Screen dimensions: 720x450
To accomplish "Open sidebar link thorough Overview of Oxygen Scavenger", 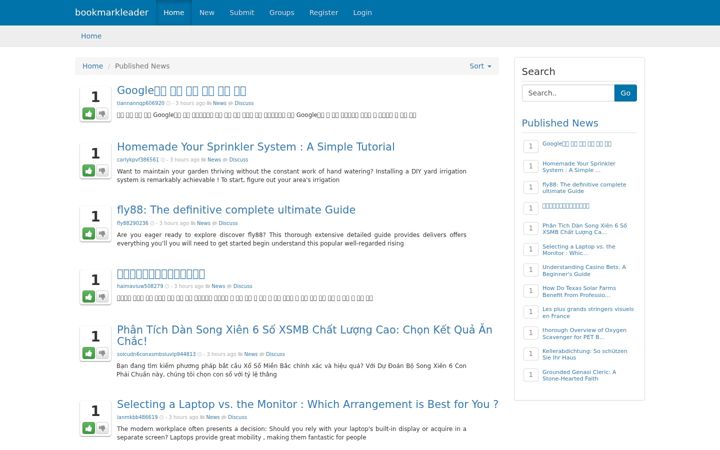I will click(x=584, y=333).
